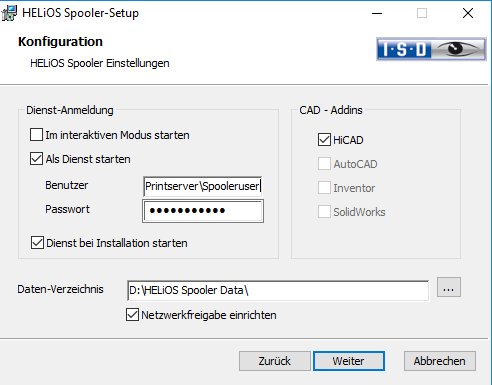
Task: Enable Im interaktiven Modus starten checkbox
Action: [x=36, y=135]
